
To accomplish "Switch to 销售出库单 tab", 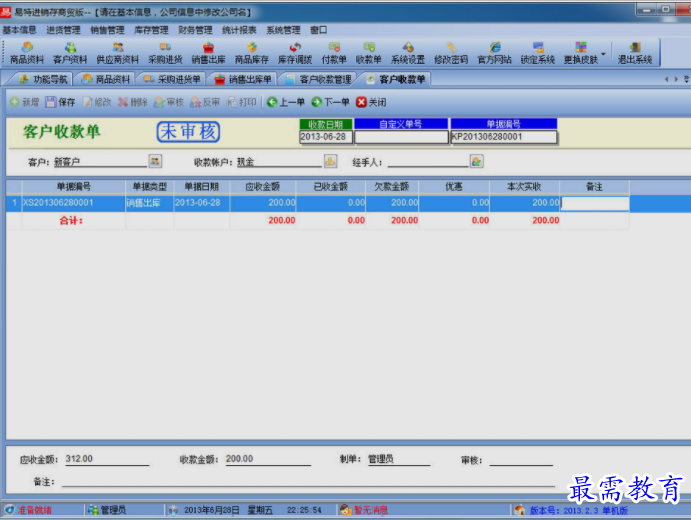I will tap(243, 79).
